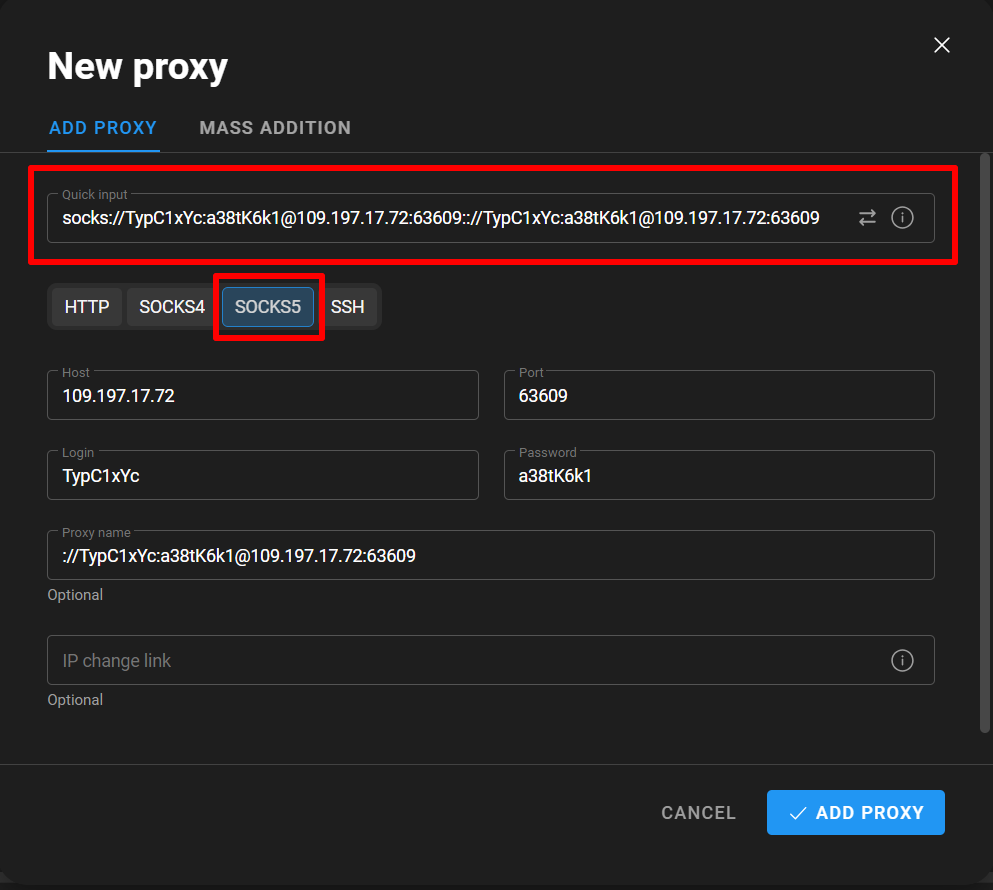Focus the Quick input text field

(440, 218)
